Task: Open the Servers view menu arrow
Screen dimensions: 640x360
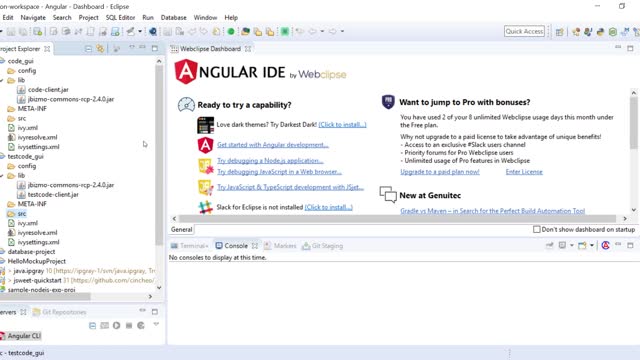Action: (x=156, y=324)
